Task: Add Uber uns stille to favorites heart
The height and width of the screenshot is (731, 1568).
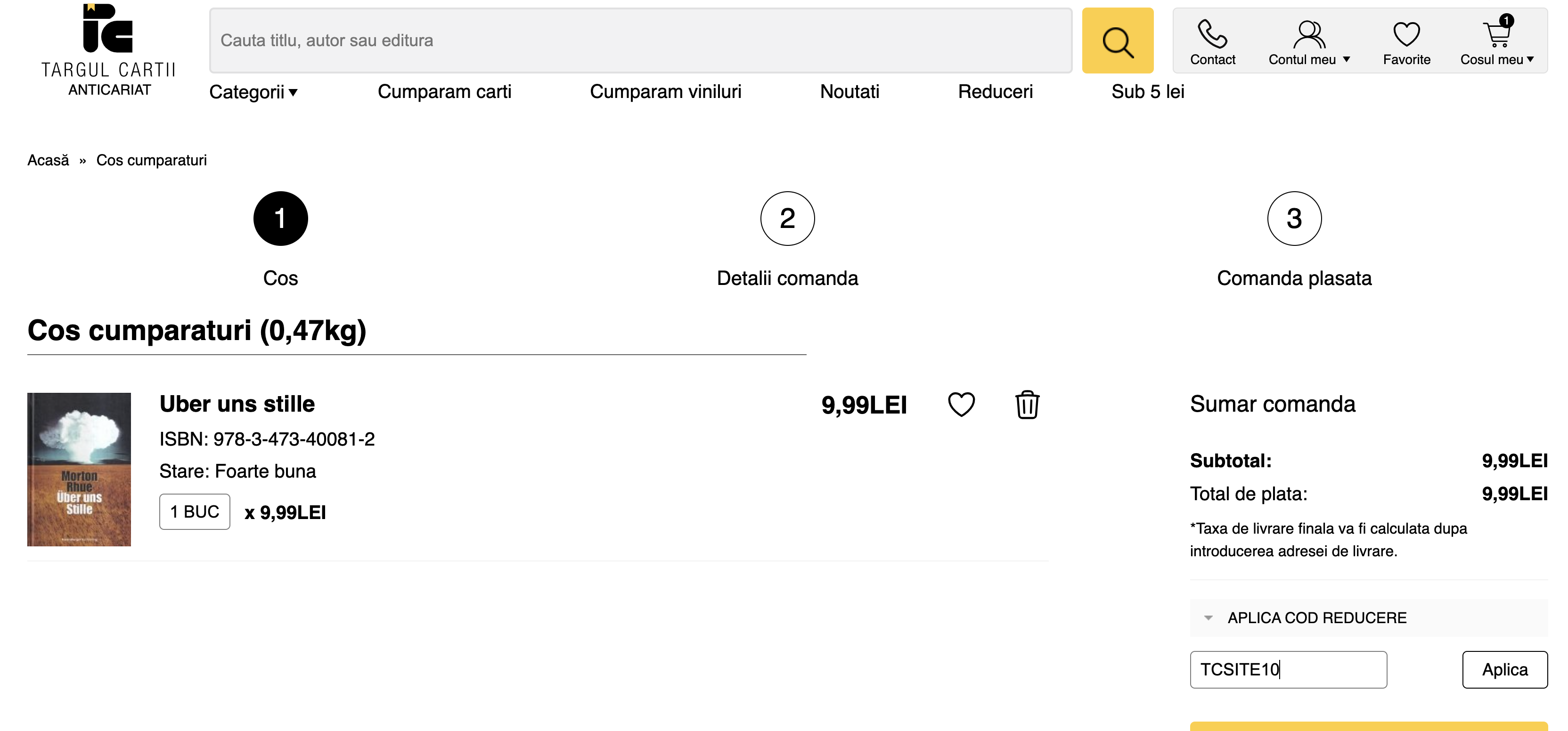Action: (x=961, y=405)
